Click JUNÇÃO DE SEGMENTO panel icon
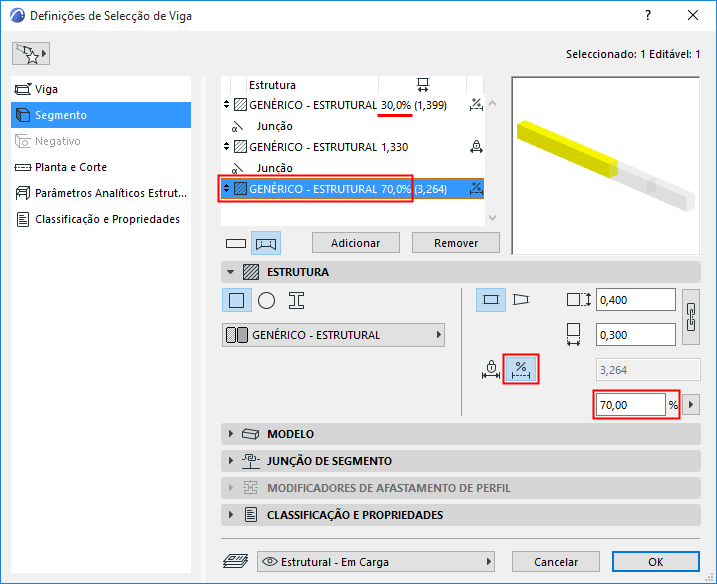Image resolution: width=717 pixels, height=584 pixels. (250, 461)
